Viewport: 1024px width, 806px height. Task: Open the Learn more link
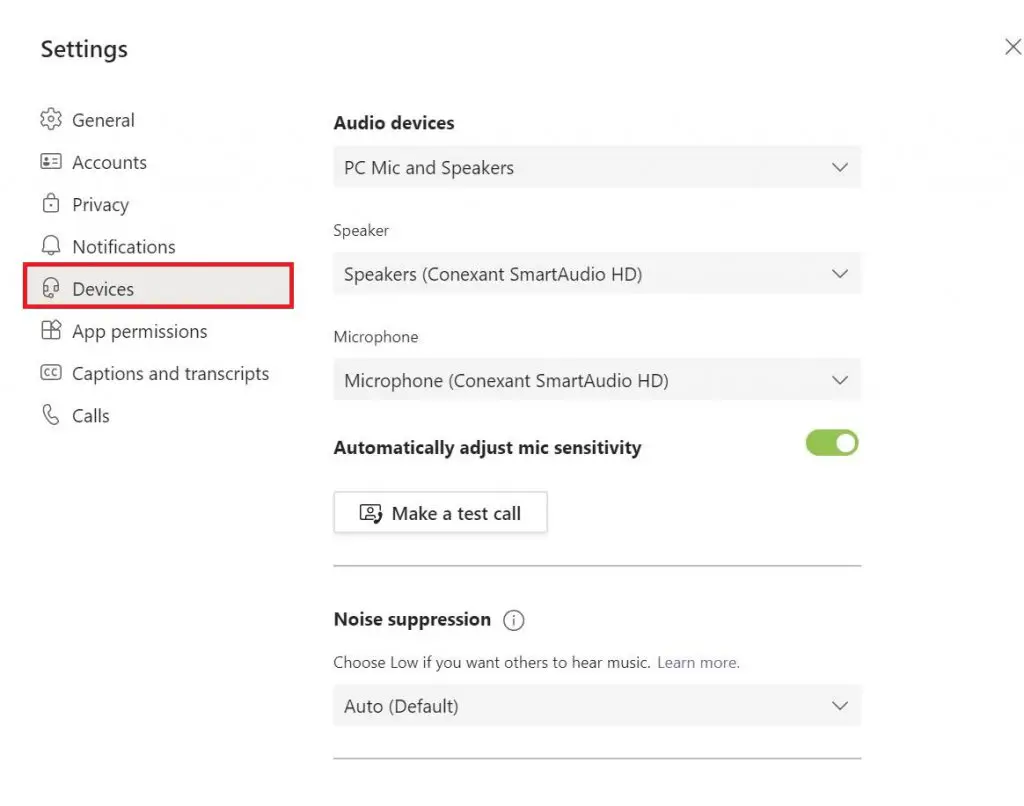(x=698, y=662)
